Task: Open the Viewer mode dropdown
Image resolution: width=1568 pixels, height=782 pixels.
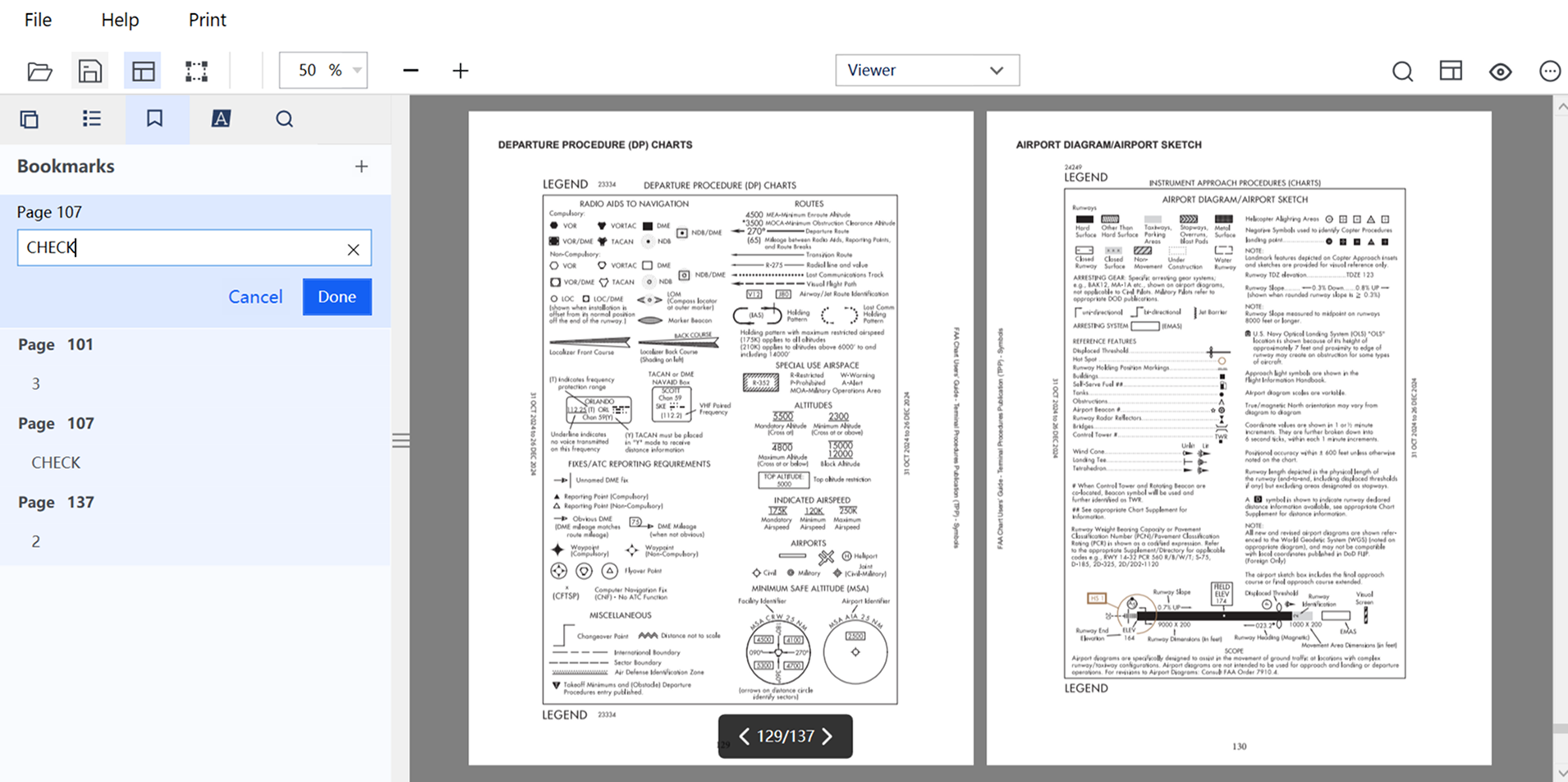Action: tap(926, 70)
